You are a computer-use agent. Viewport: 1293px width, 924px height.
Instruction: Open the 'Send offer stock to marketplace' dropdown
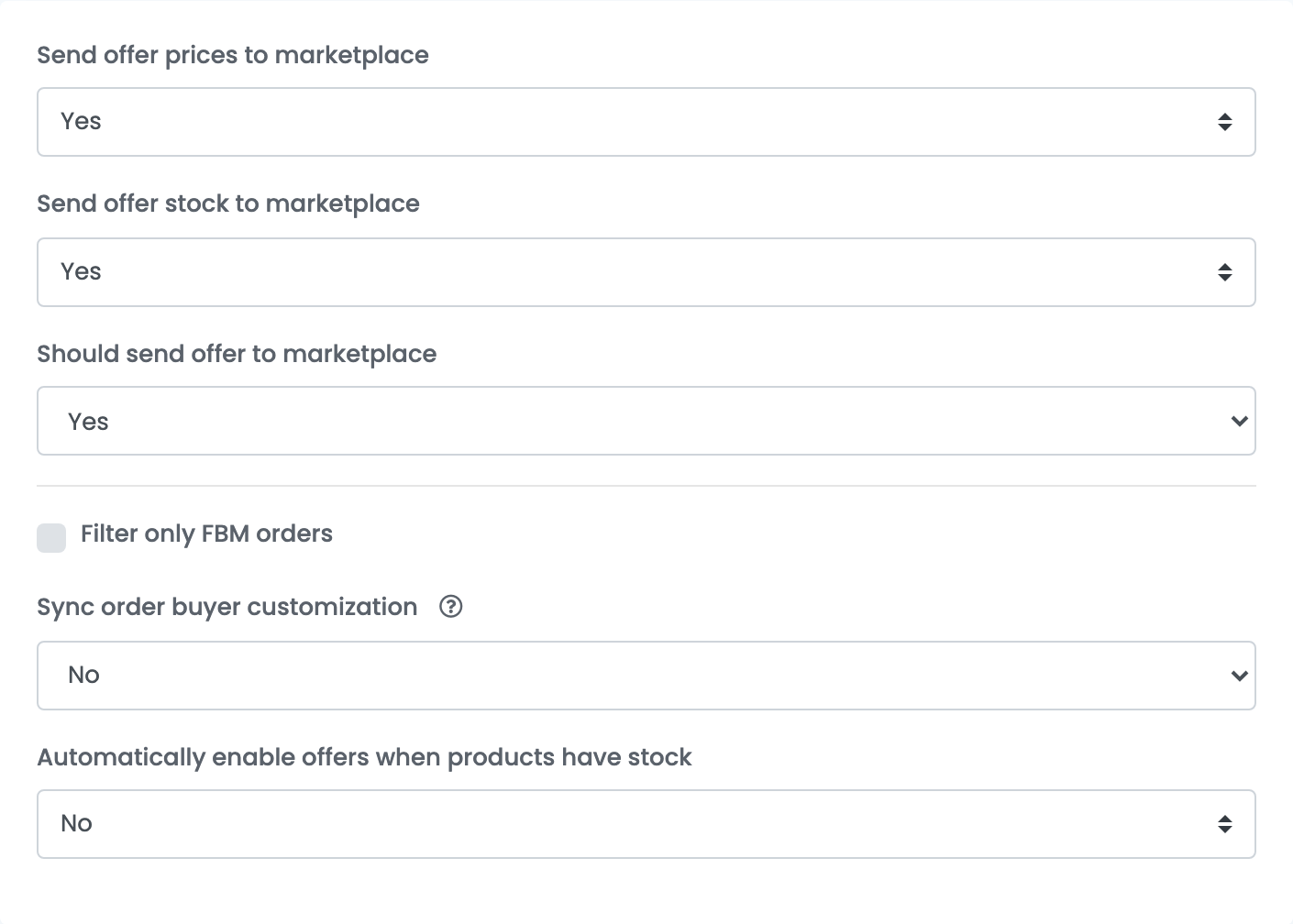[x=646, y=272]
